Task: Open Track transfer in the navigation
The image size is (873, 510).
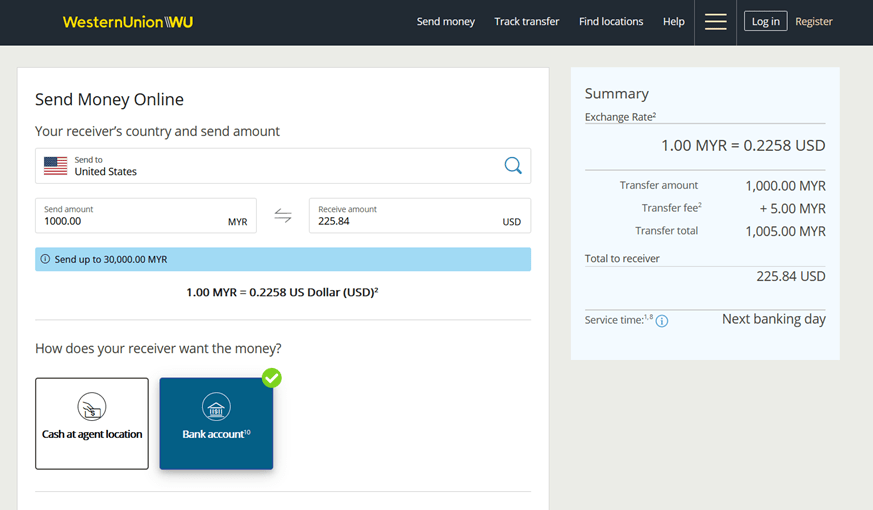Action: 526,22
